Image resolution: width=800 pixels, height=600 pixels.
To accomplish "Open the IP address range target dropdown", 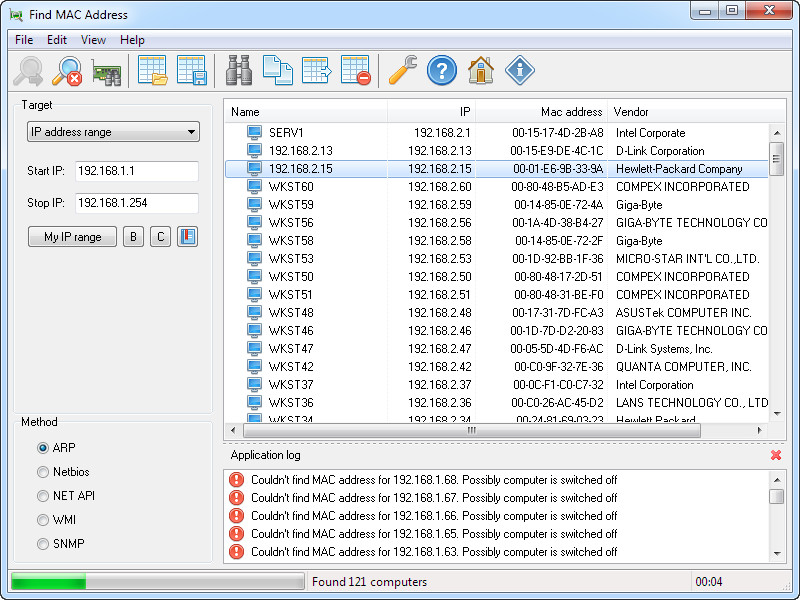I will pyautogui.click(x=113, y=132).
